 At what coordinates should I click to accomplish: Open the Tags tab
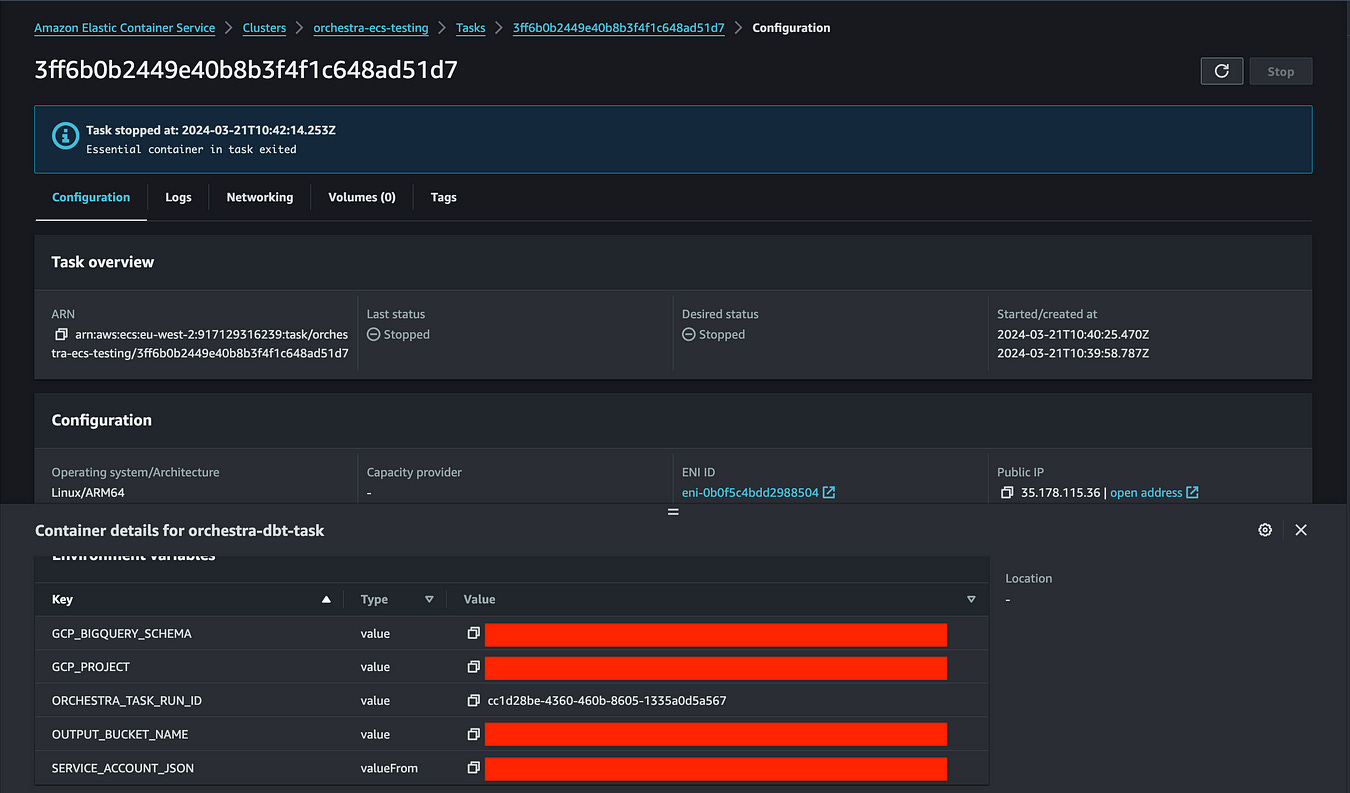444,198
